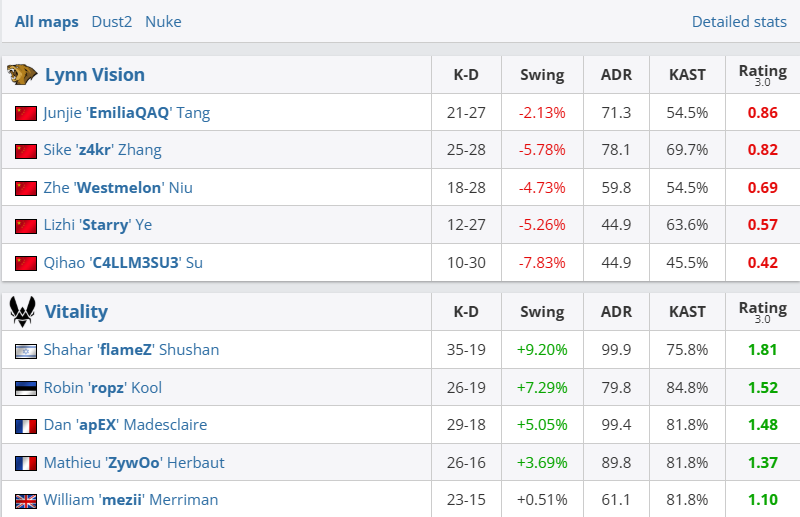The width and height of the screenshot is (800, 517).
Task: Switch to the Dust2 map tab
Action: pyautogui.click(x=111, y=21)
